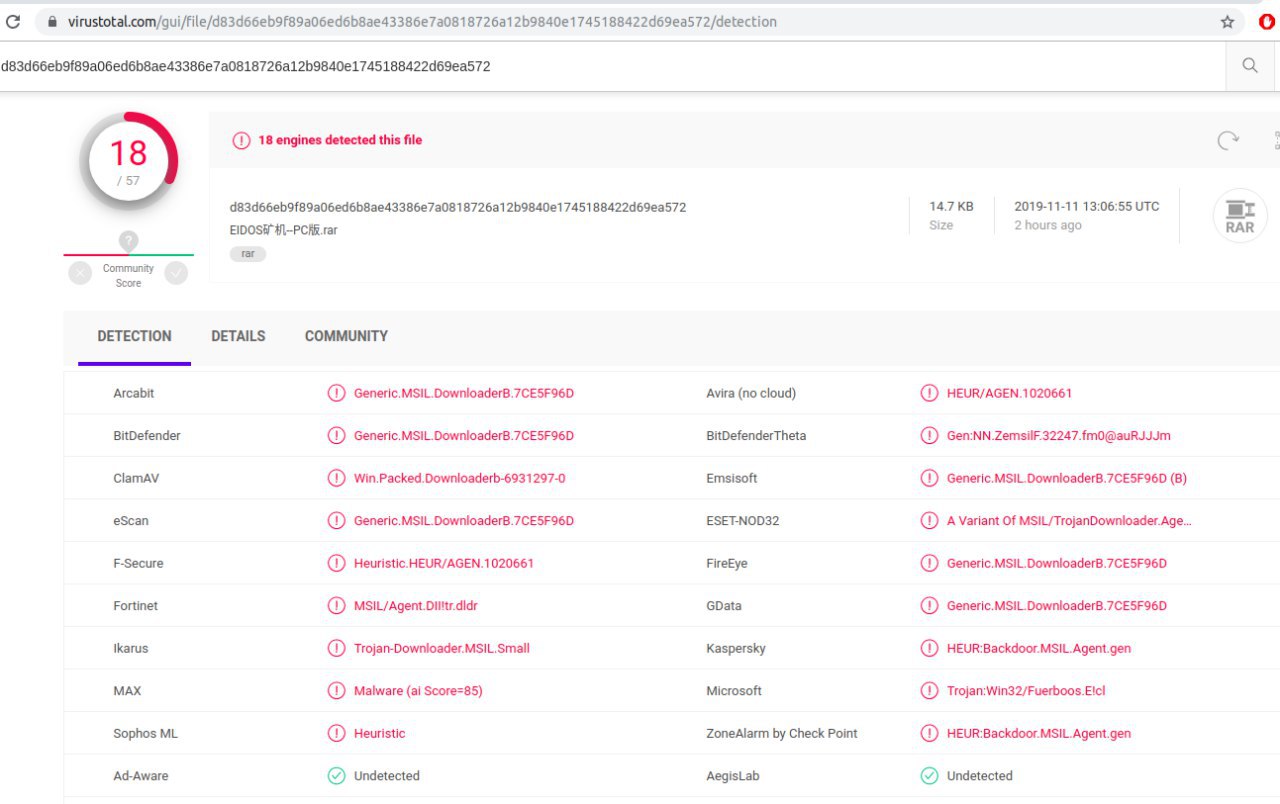Click the browser address bar URL
Image resolution: width=1280 pixels, height=804 pixels.
[x=422, y=21]
